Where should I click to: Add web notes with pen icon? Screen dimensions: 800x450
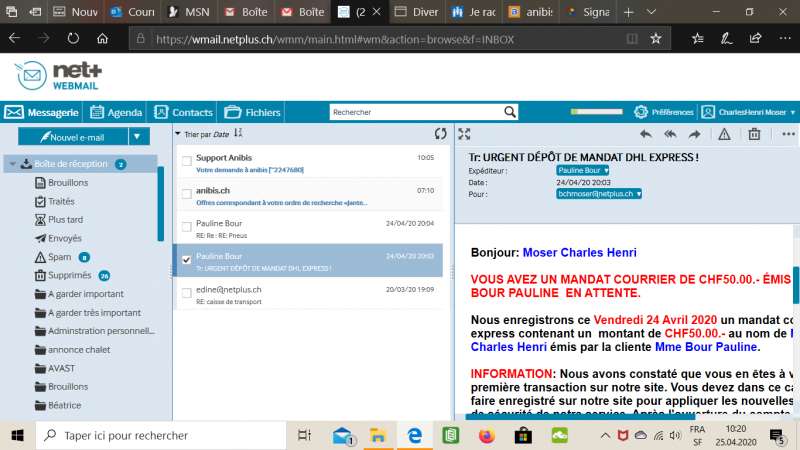tap(727, 38)
